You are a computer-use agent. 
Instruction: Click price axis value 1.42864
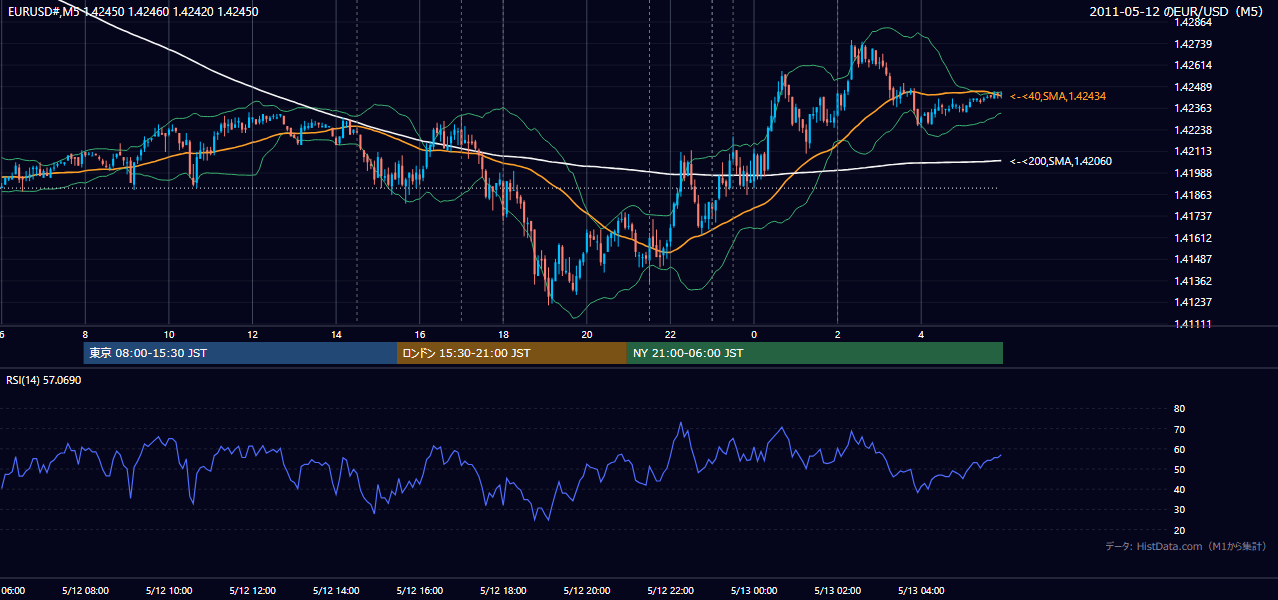coord(1194,22)
